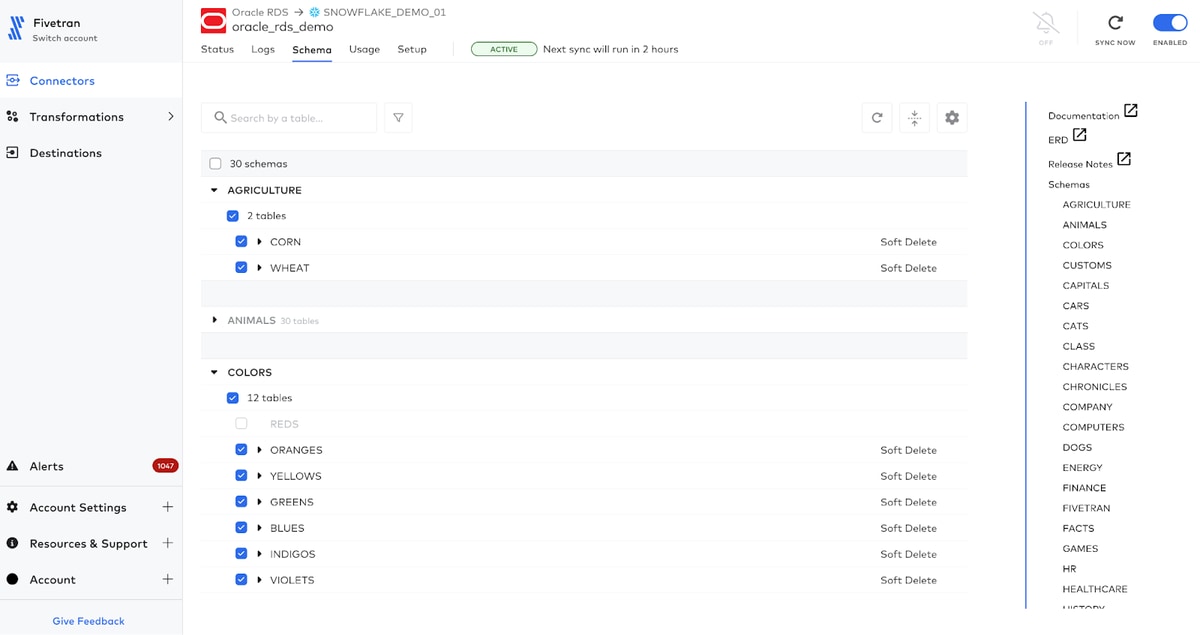Check the 30 schemas checkbox
This screenshot has height=635, width=1200.
pyautogui.click(x=215, y=164)
